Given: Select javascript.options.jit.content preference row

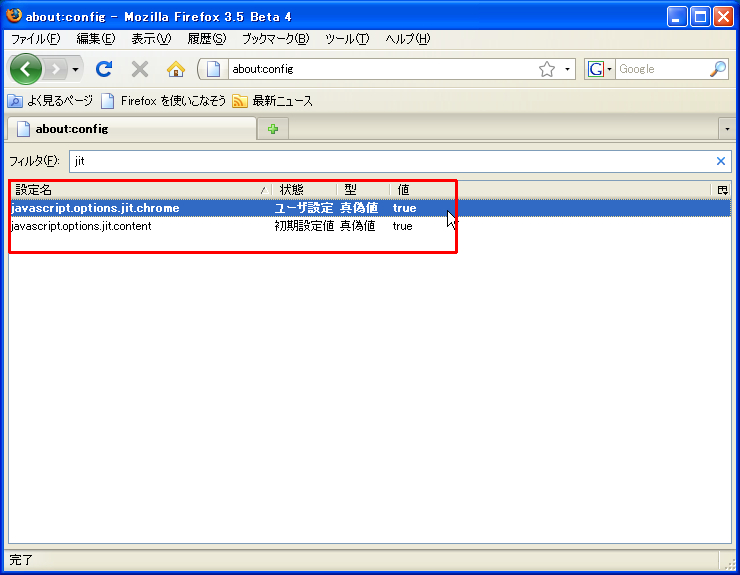Looking at the screenshot, I should tap(370, 226).
